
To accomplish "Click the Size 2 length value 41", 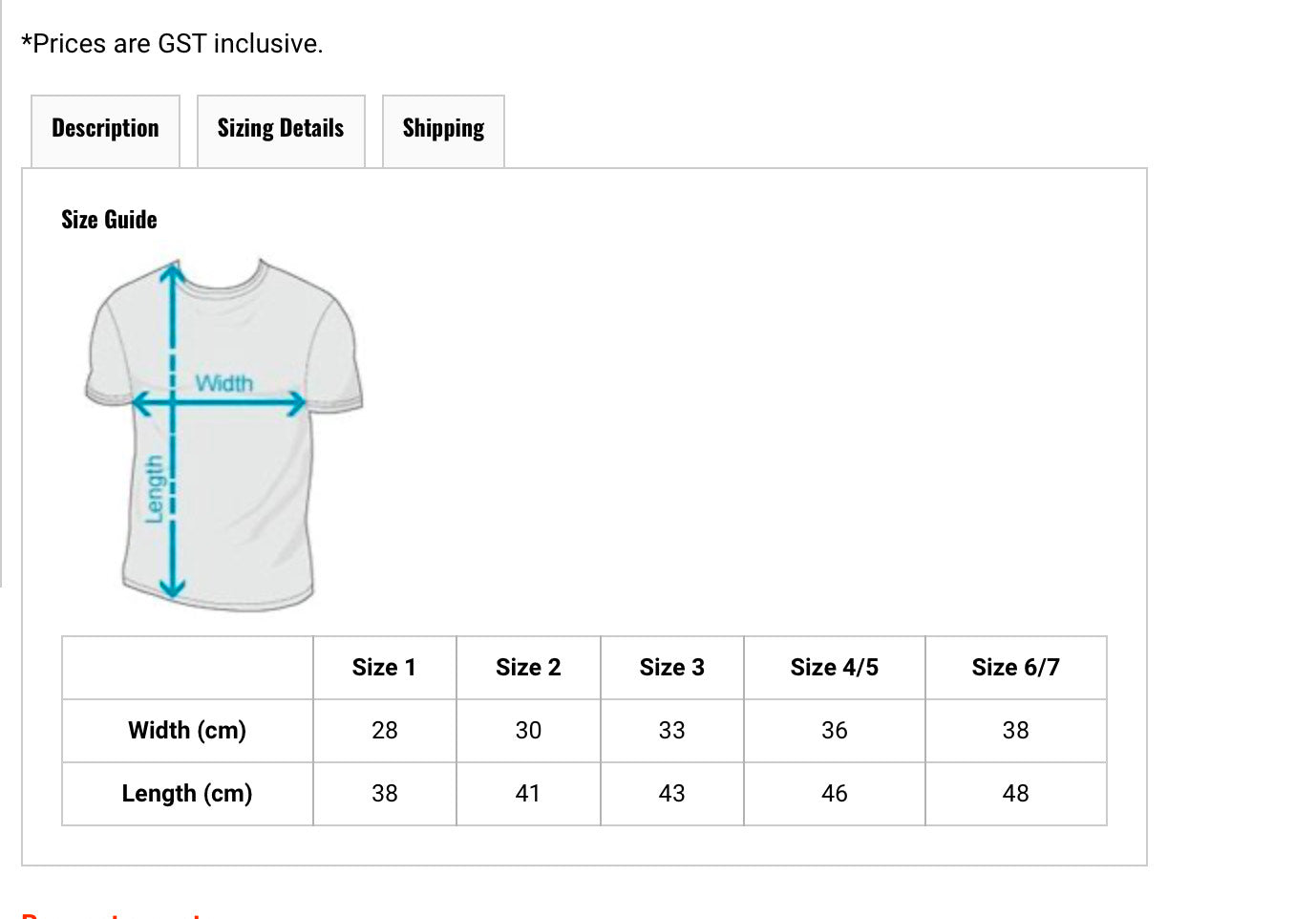I will pyautogui.click(x=528, y=794).
